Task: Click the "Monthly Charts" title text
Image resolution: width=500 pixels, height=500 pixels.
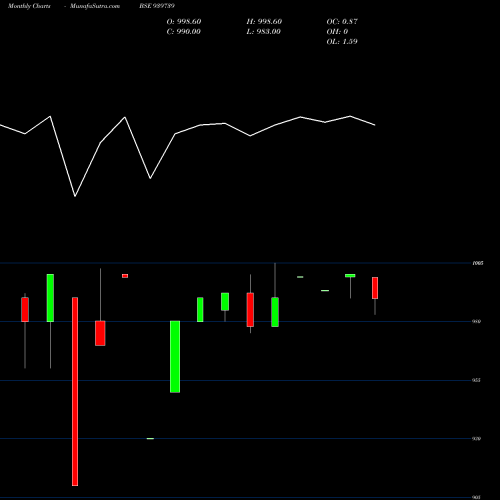Action: pyautogui.click(x=29, y=6)
